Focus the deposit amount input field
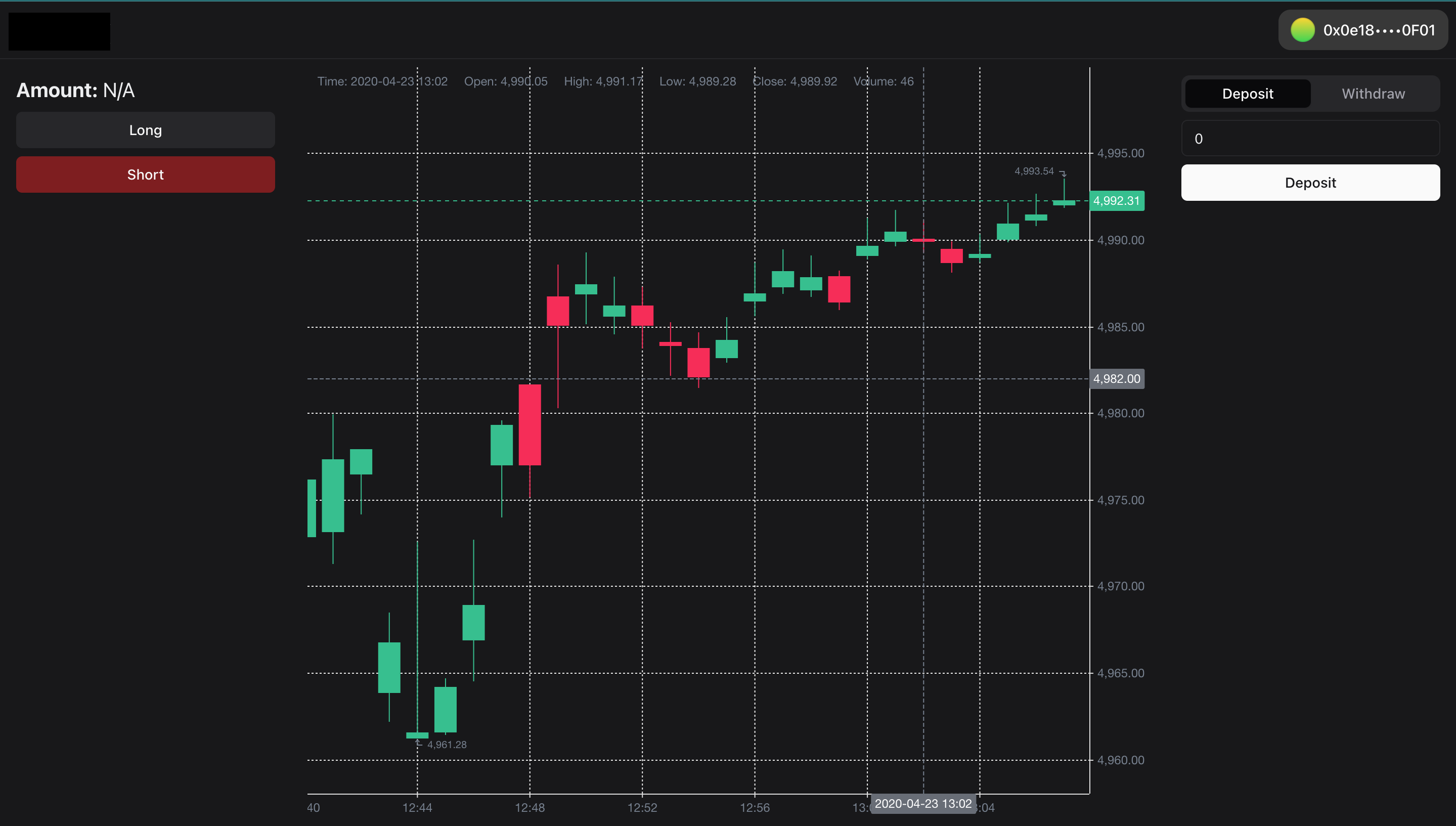Viewport: 1456px width, 826px height. coord(1310,139)
